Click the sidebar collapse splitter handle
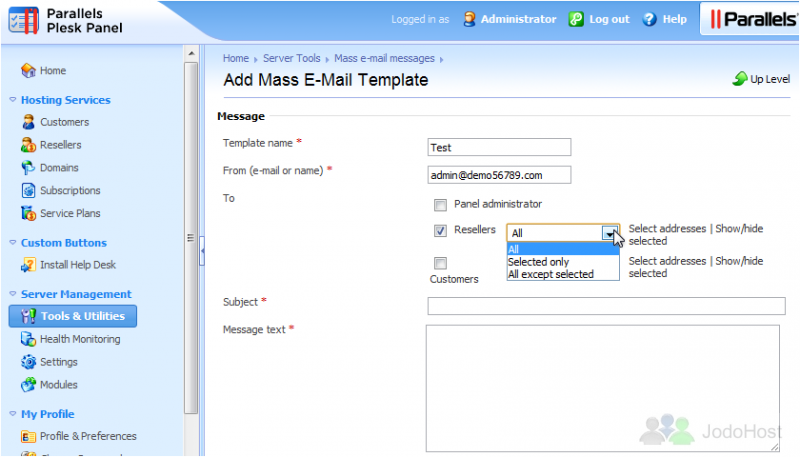The width and height of the screenshot is (800, 457). [x=202, y=250]
